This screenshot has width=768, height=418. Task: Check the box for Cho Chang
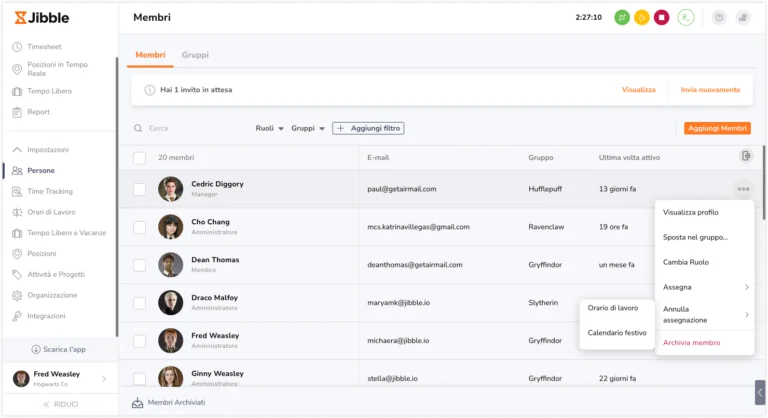(x=140, y=227)
